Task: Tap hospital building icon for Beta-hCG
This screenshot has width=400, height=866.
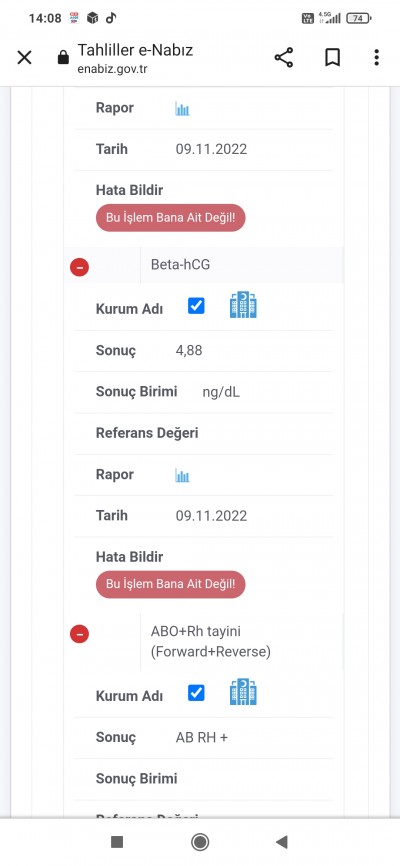Action: pyautogui.click(x=243, y=305)
